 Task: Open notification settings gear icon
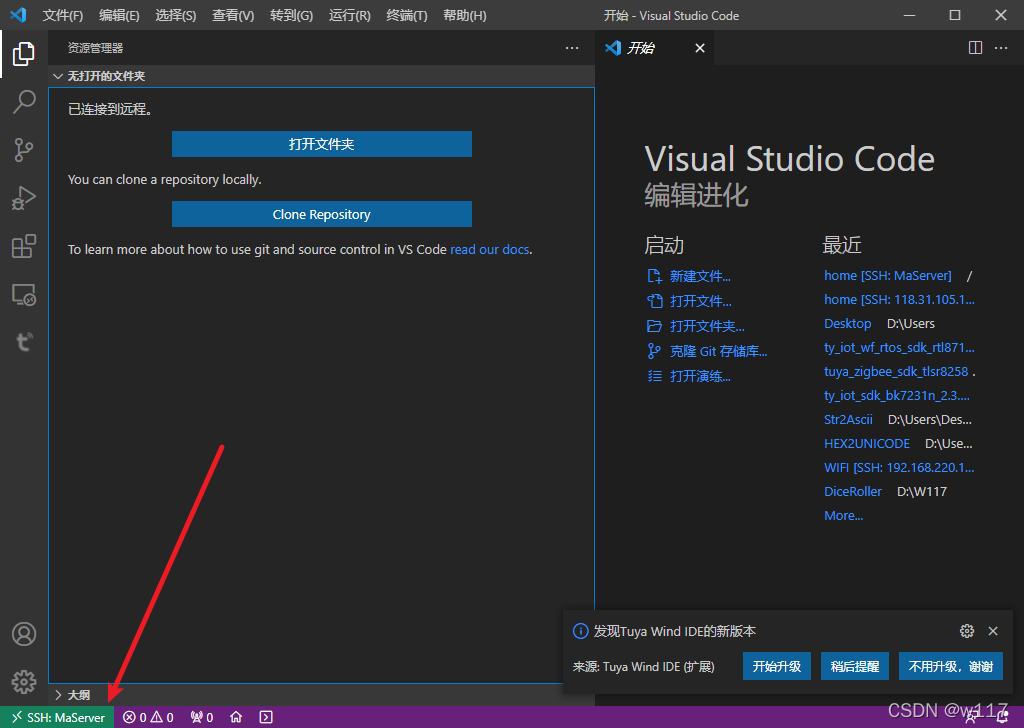point(967,631)
